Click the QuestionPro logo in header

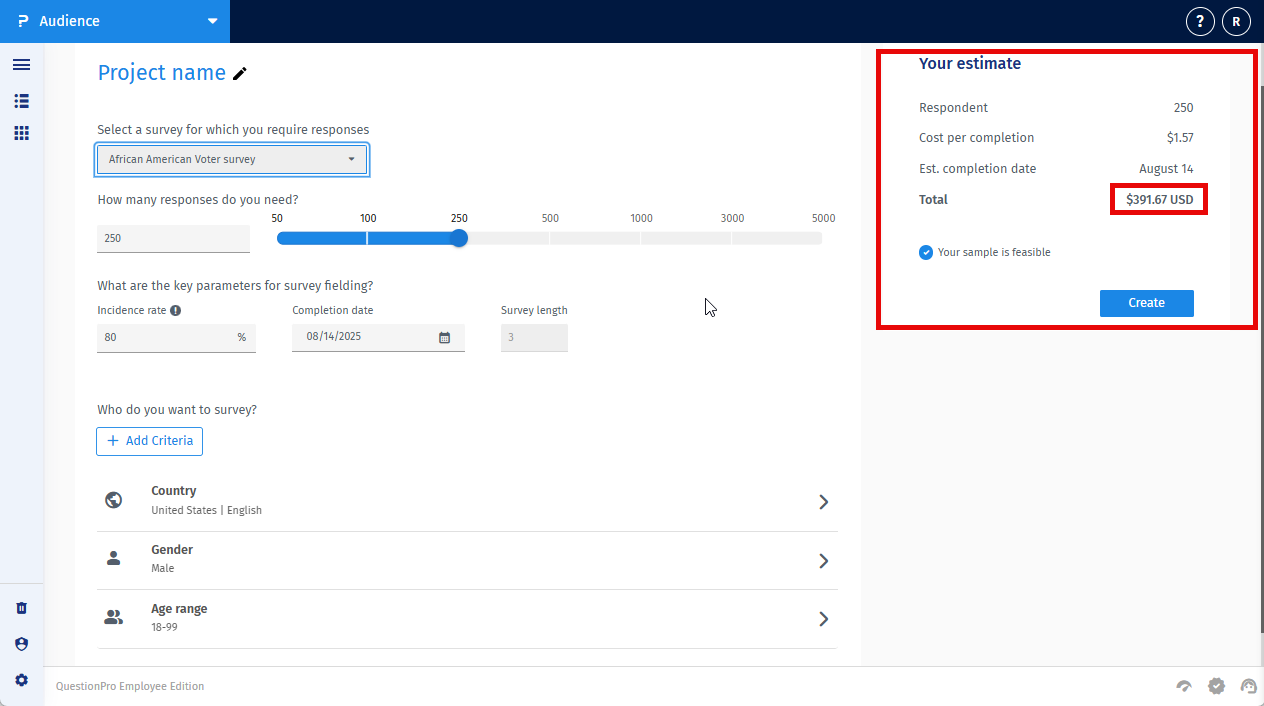[23, 21]
